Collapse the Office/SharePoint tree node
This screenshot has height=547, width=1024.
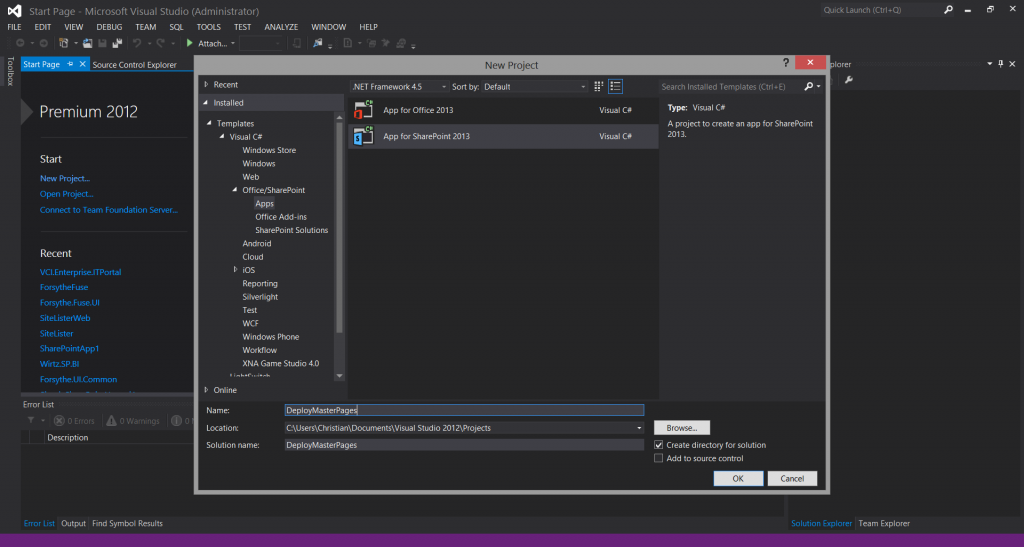point(235,190)
